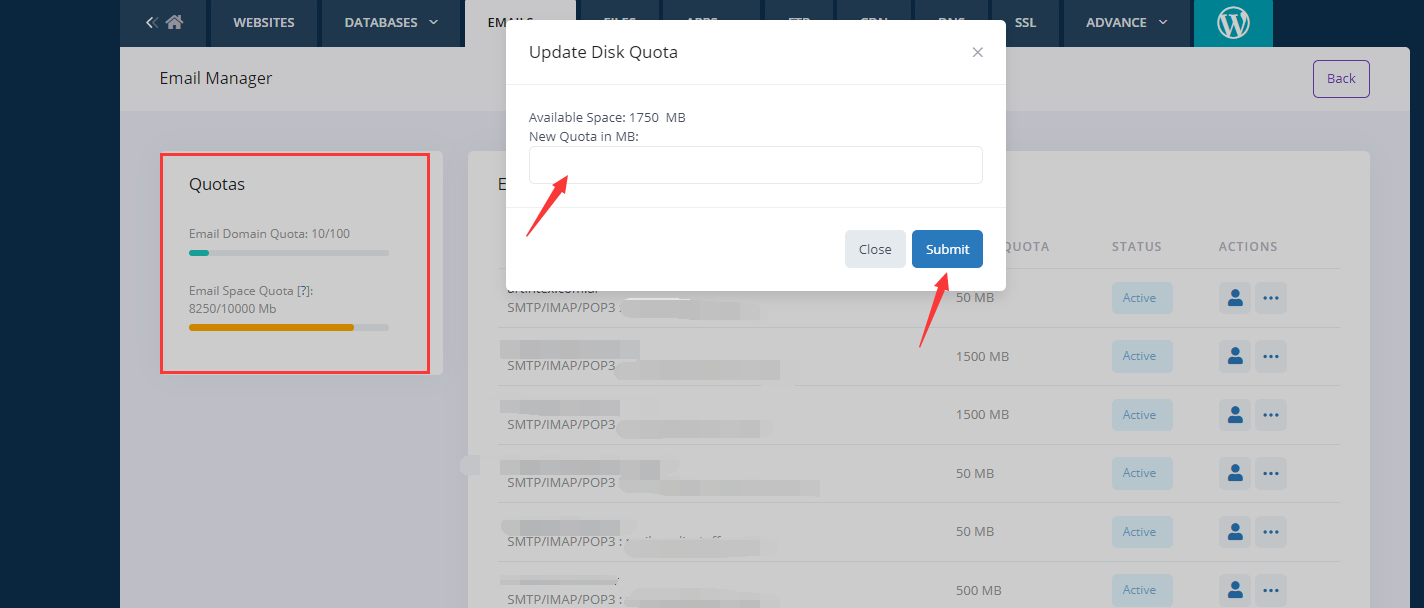Image resolution: width=1424 pixels, height=608 pixels.
Task: Switch to the WEBSITES tab
Action: (265, 22)
